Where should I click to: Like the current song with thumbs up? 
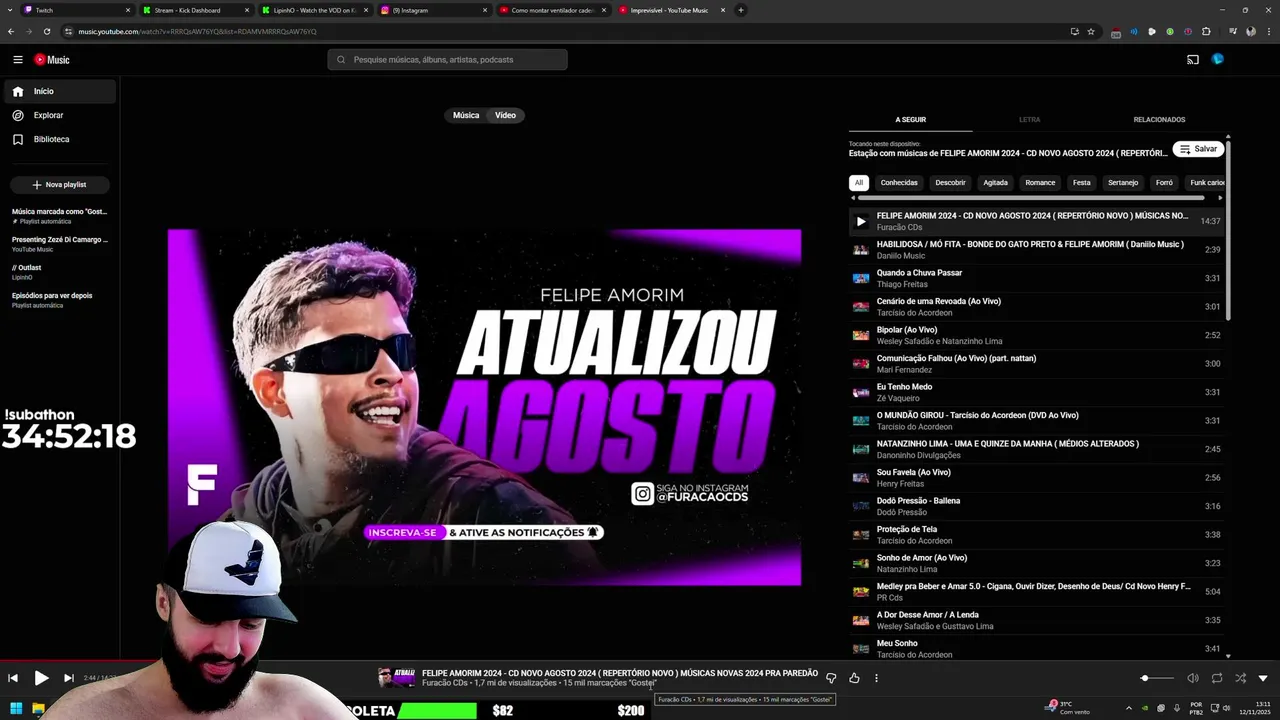click(854, 678)
